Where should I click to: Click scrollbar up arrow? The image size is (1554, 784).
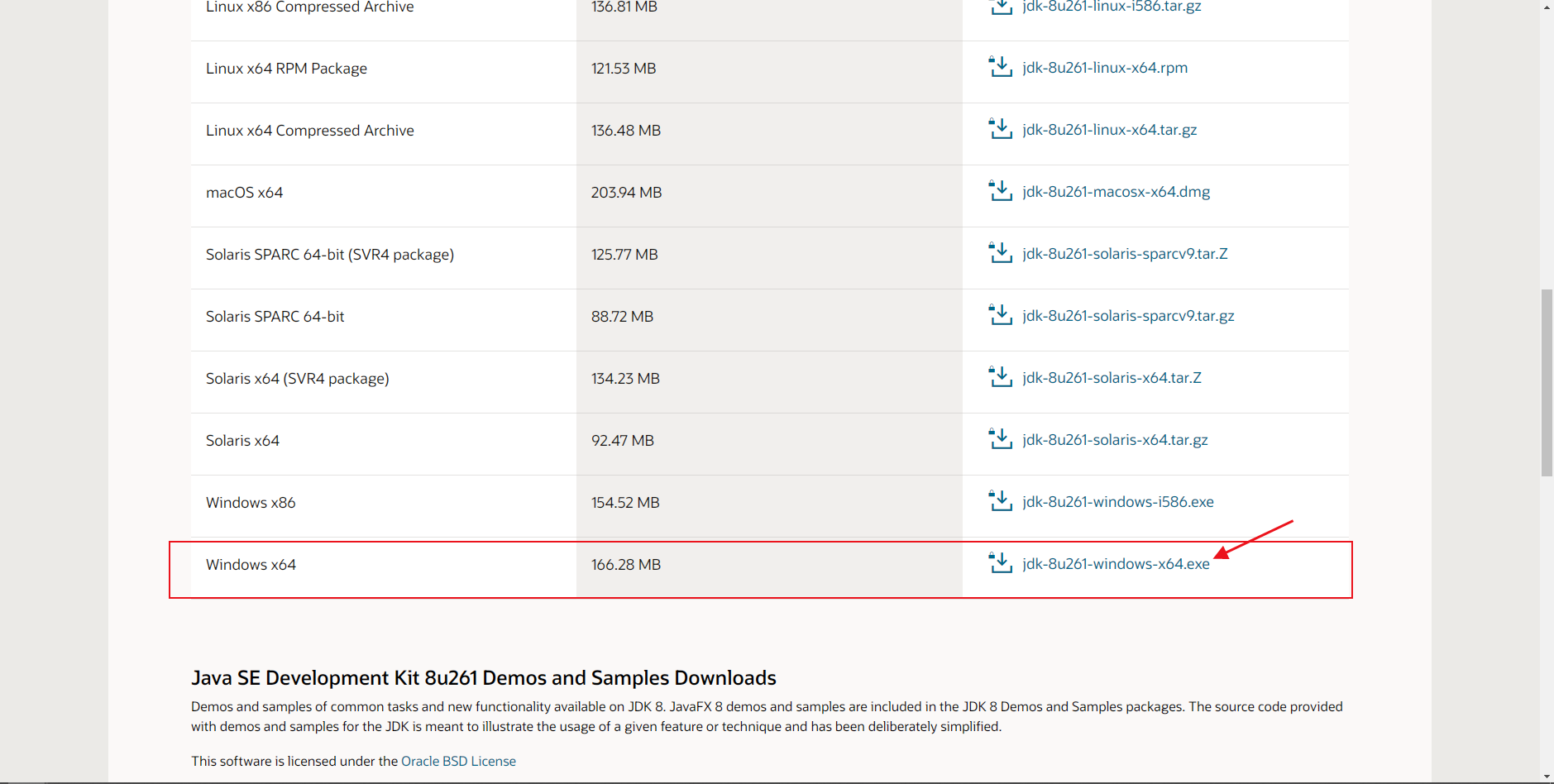click(x=1547, y=7)
